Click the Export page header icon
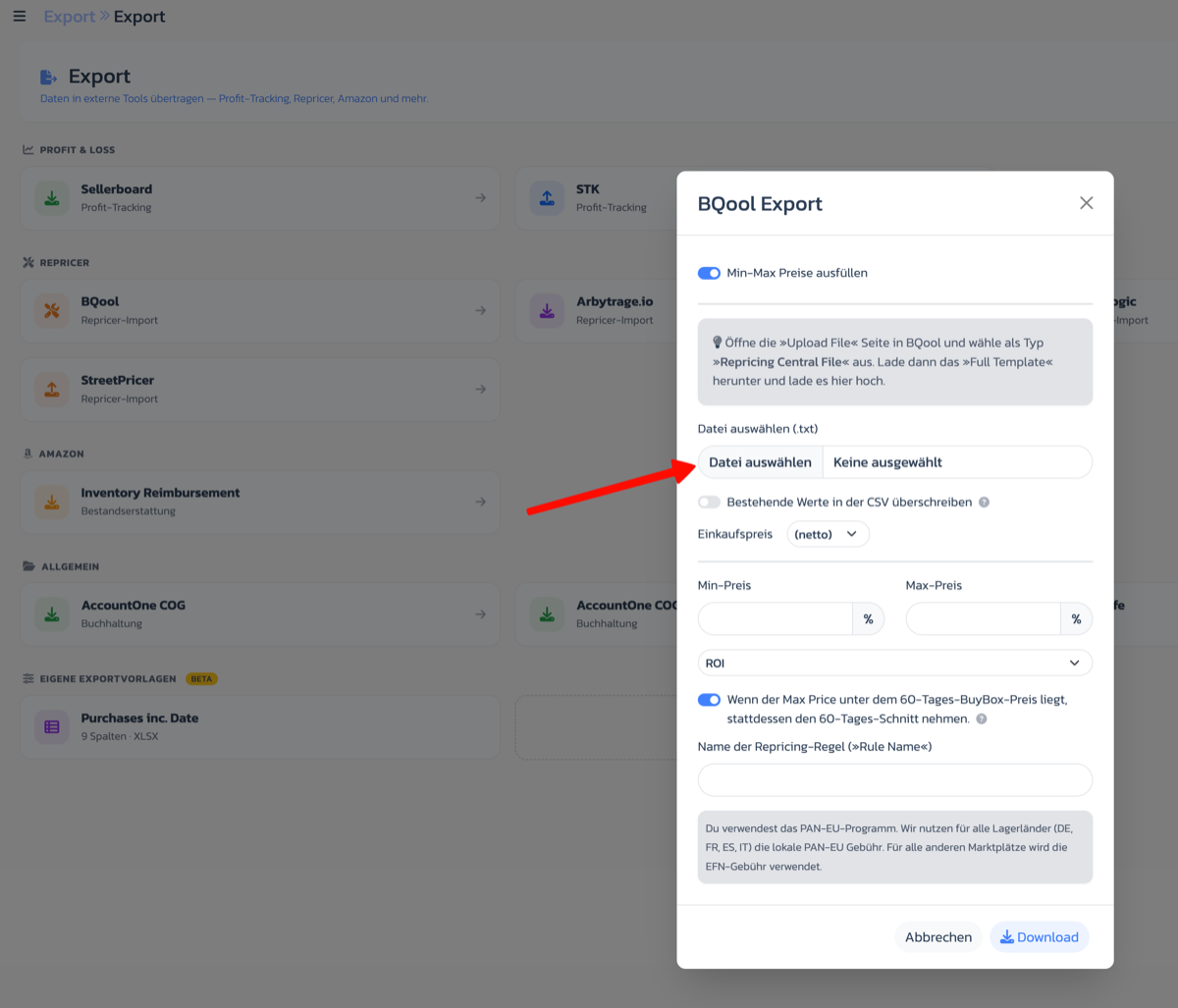 (48, 77)
